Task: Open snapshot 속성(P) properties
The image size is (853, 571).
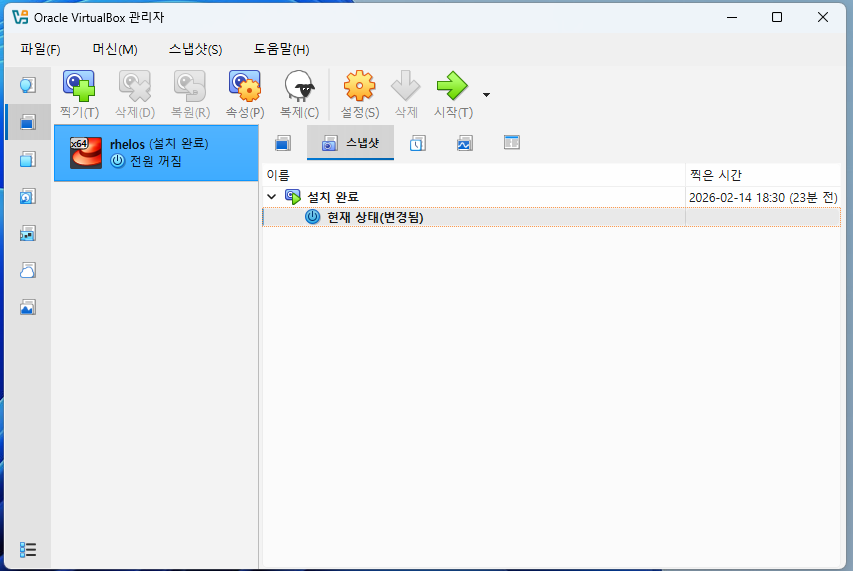Action: 245,95
